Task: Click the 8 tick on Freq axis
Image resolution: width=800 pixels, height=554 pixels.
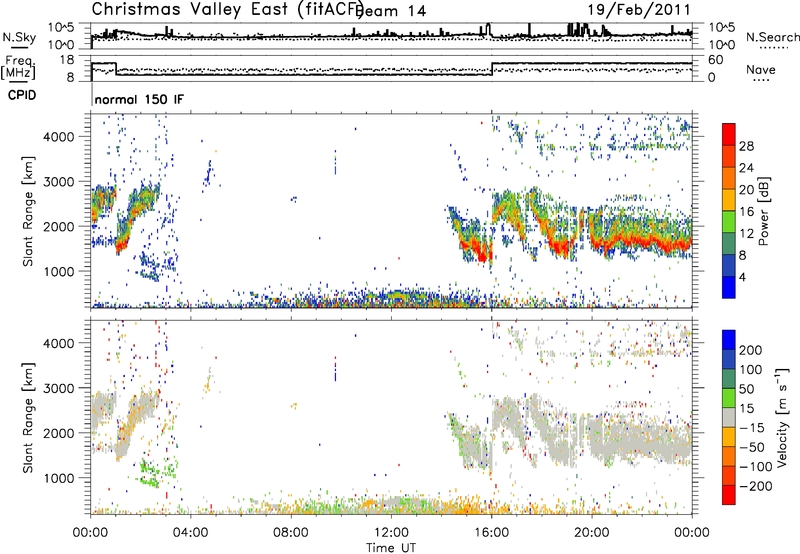Action: point(70,78)
